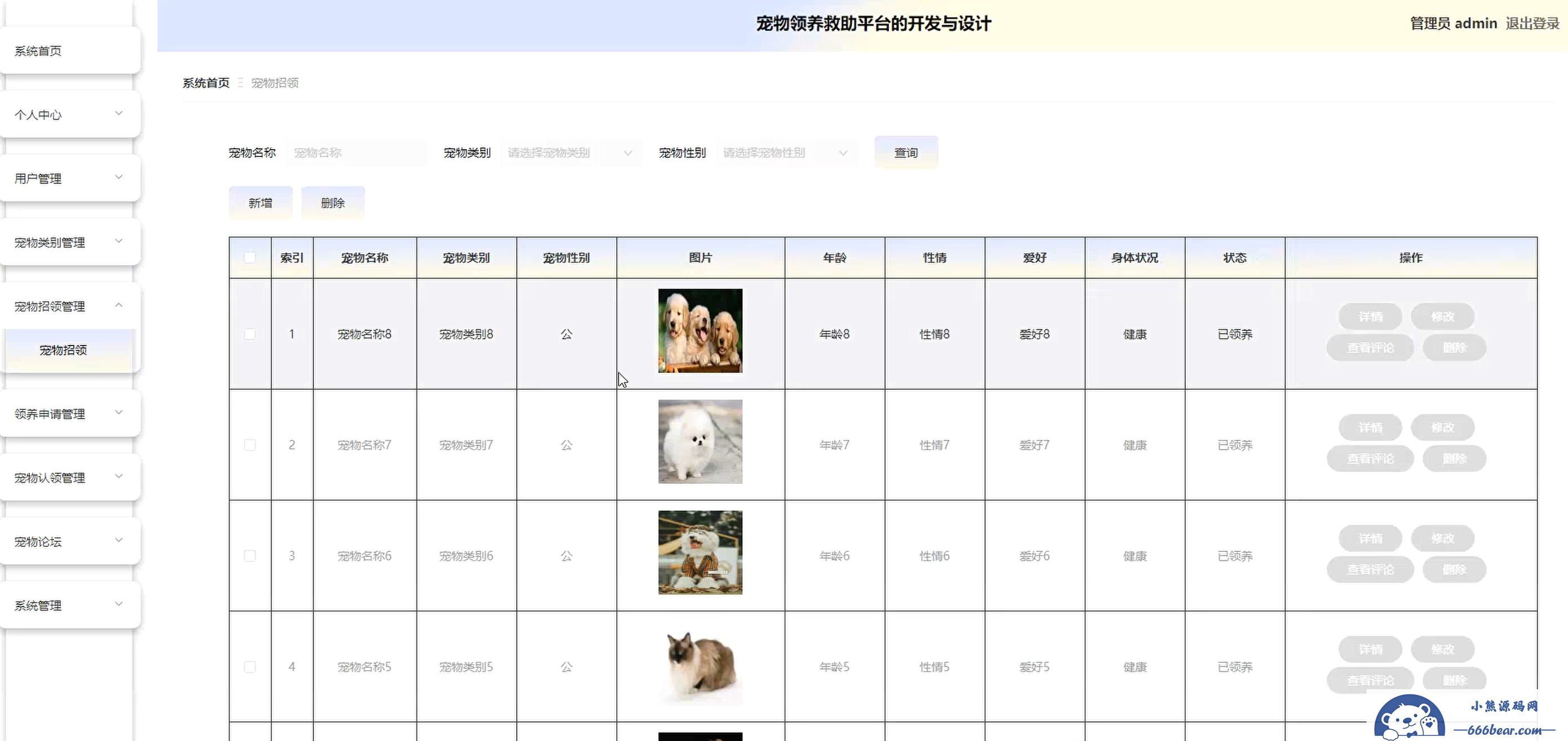Toggle the select-all header checkbox
The image size is (1568, 741).
[249, 257]
